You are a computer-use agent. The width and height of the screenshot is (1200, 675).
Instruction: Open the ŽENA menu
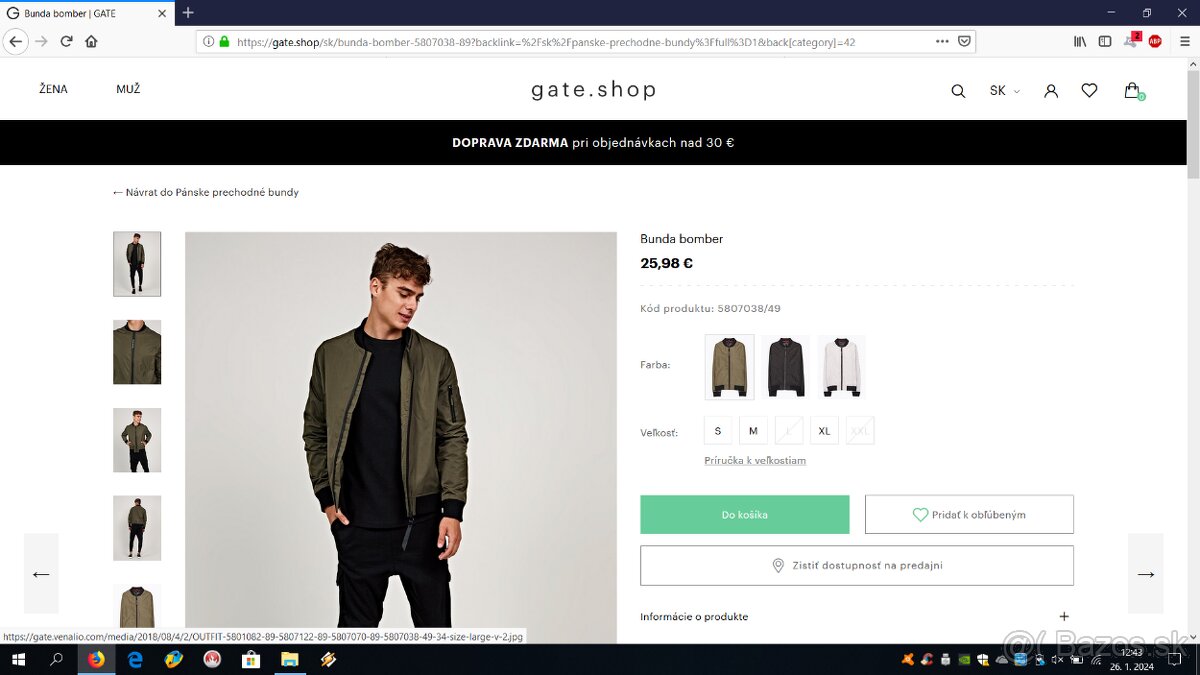tap(54, 89)
